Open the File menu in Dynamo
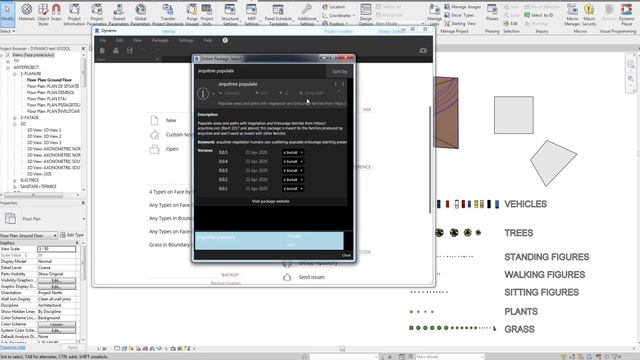Screen dimensions: 640x360 (x=102, y=40)
